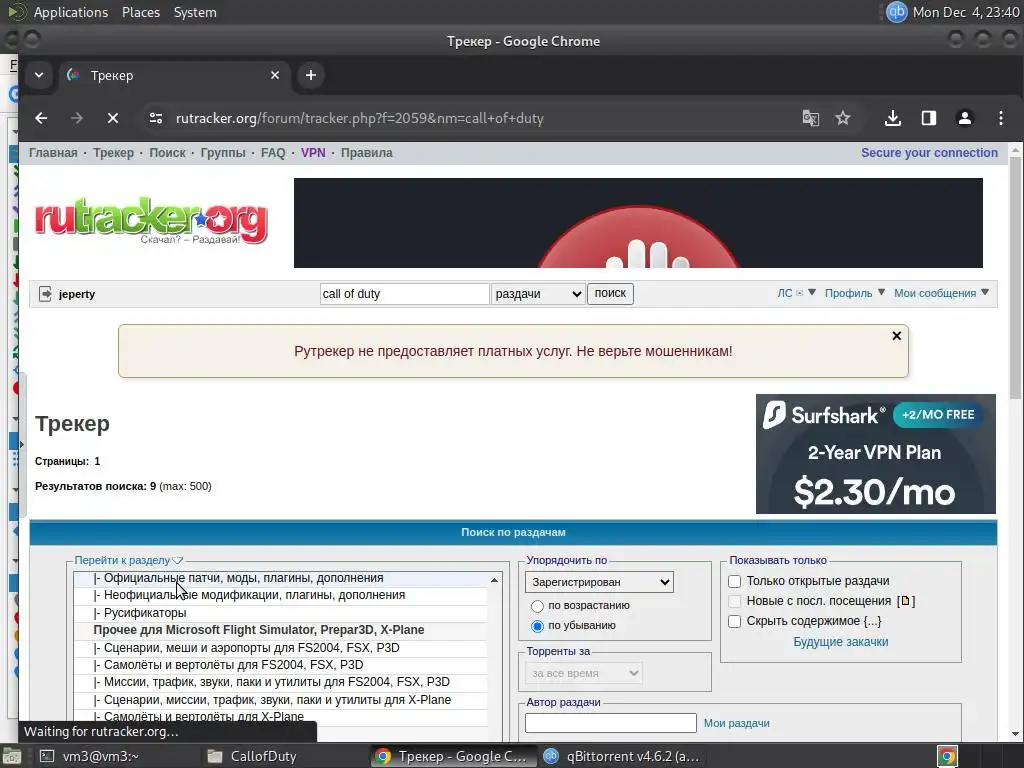Expand Мои сообщения dropdown

(941, 293)
